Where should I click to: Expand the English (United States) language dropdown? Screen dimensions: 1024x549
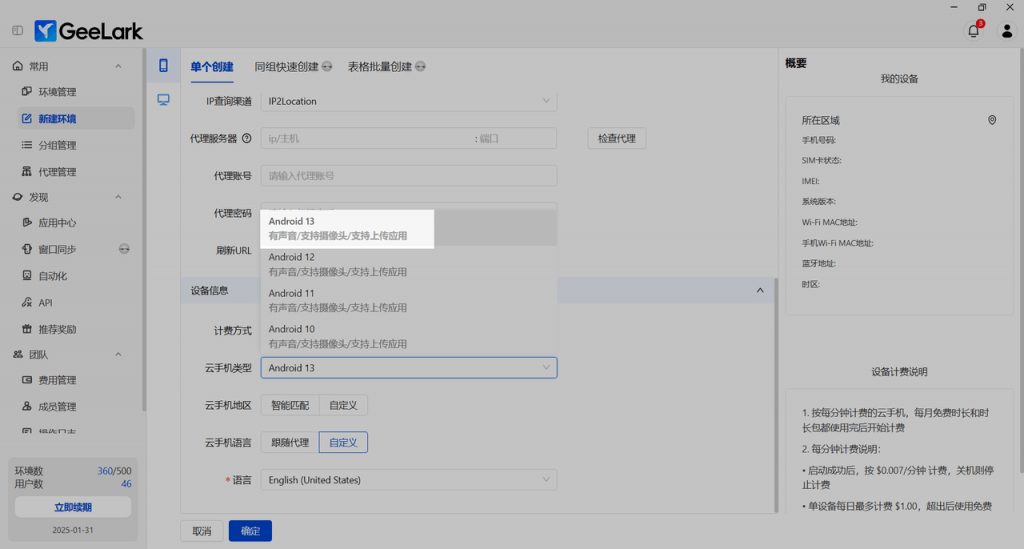[408, 480]
